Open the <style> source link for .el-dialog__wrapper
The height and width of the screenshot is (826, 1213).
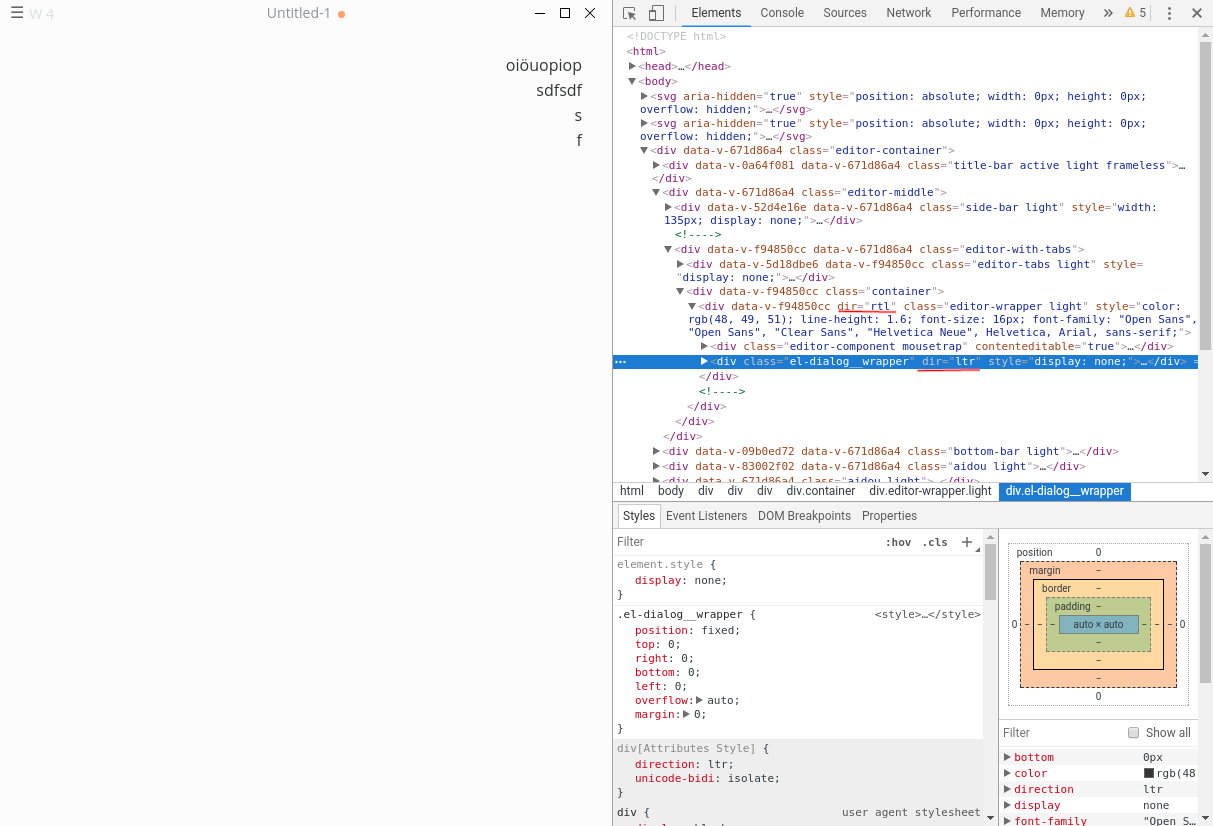coord(928,615)
